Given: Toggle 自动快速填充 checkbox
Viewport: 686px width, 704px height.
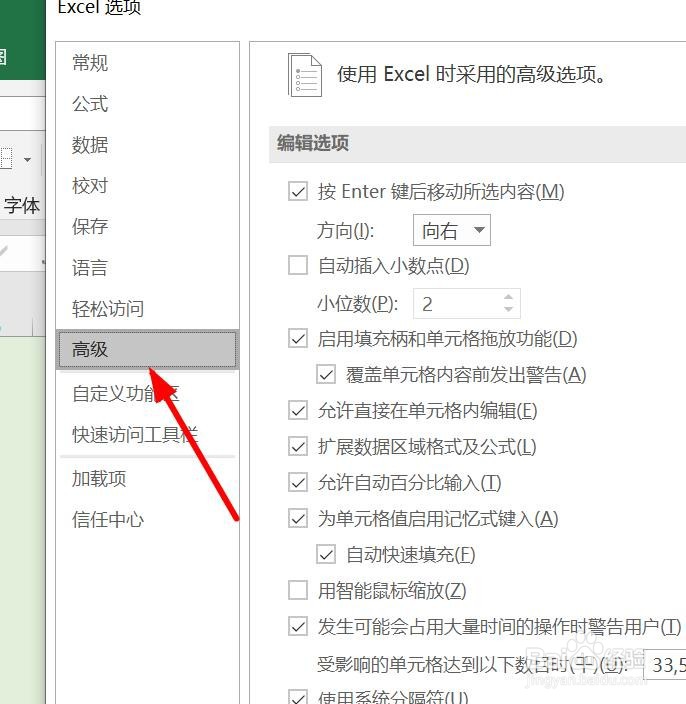Looking at the screenshot, I should 326,554.
